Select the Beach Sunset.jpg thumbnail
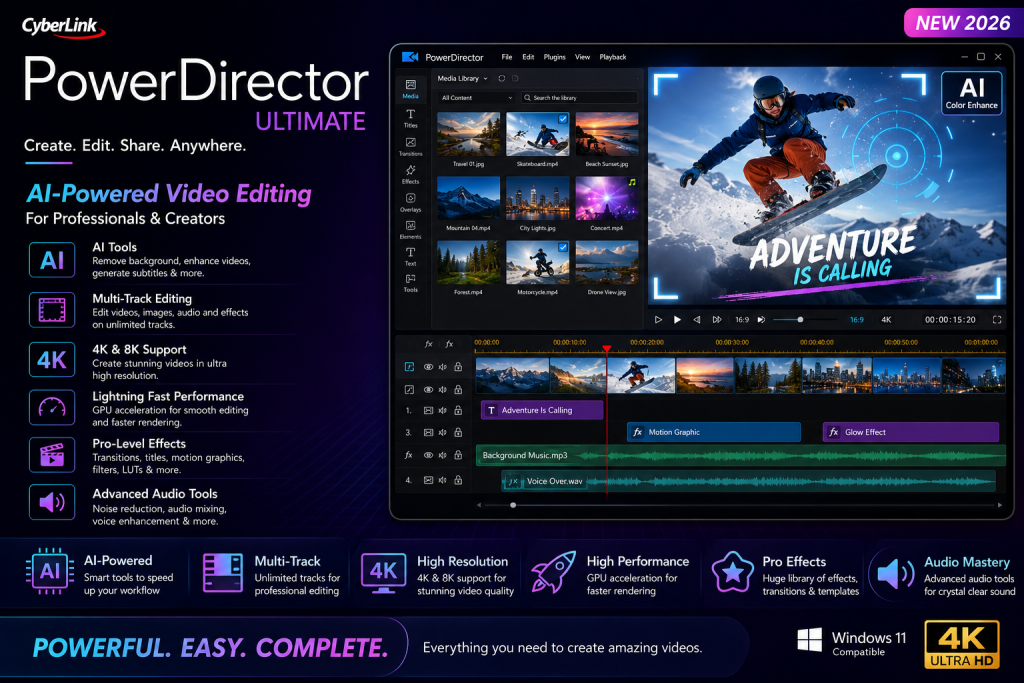The image size is (1024, 683). click(607, 134)
